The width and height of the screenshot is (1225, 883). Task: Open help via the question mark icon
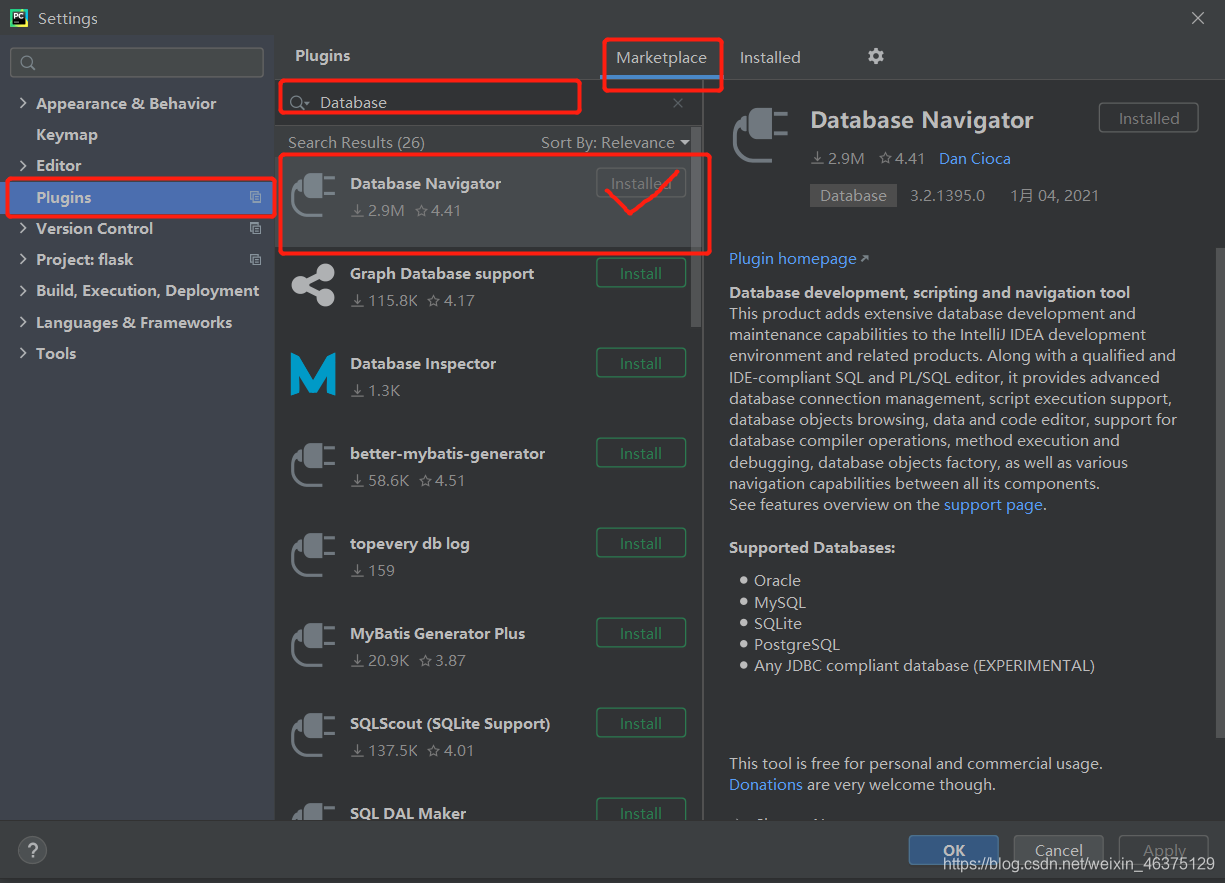32,850
